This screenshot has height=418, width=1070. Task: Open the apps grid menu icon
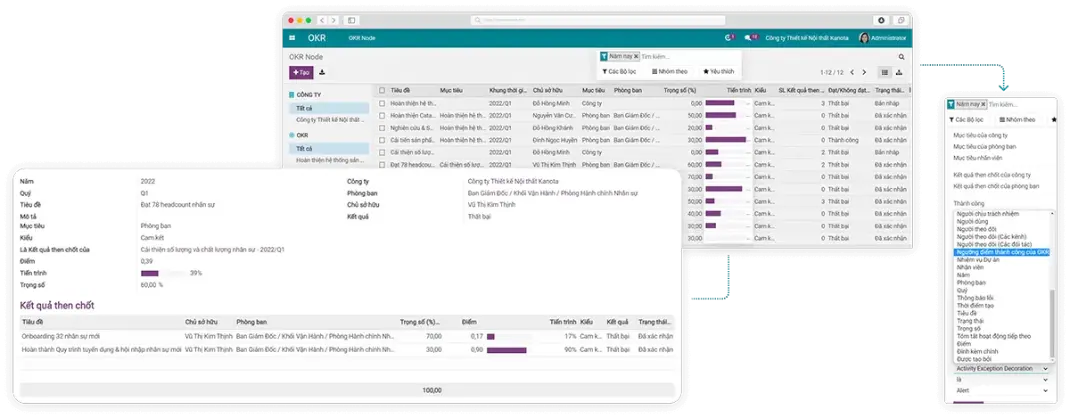point(292,38)
